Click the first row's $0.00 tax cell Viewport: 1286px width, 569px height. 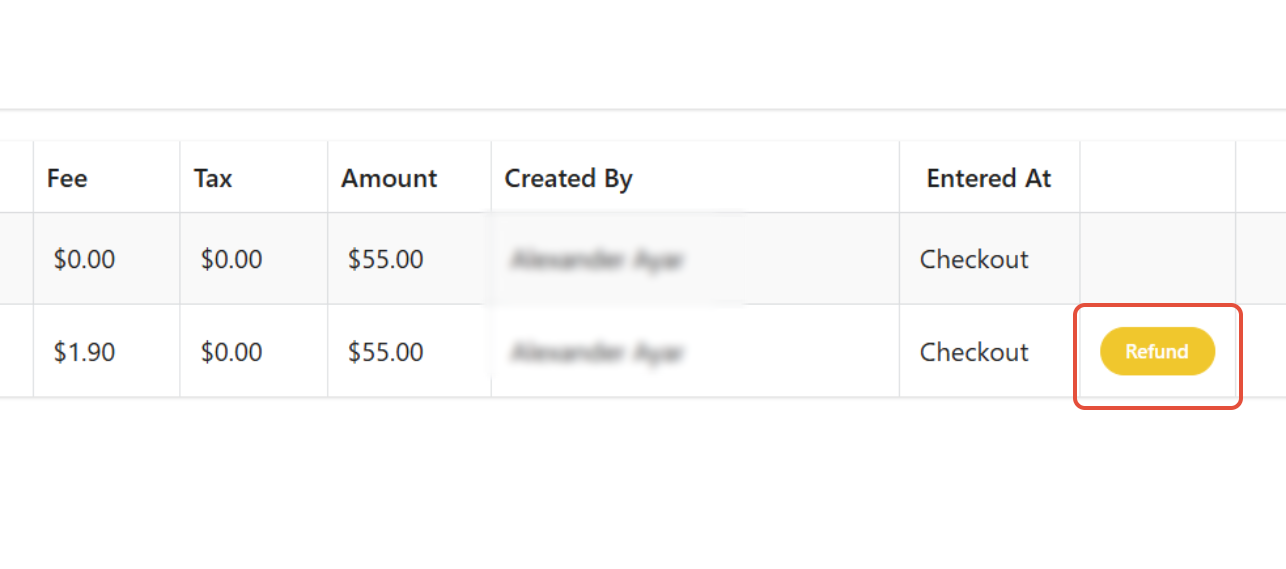coord(231,259)
